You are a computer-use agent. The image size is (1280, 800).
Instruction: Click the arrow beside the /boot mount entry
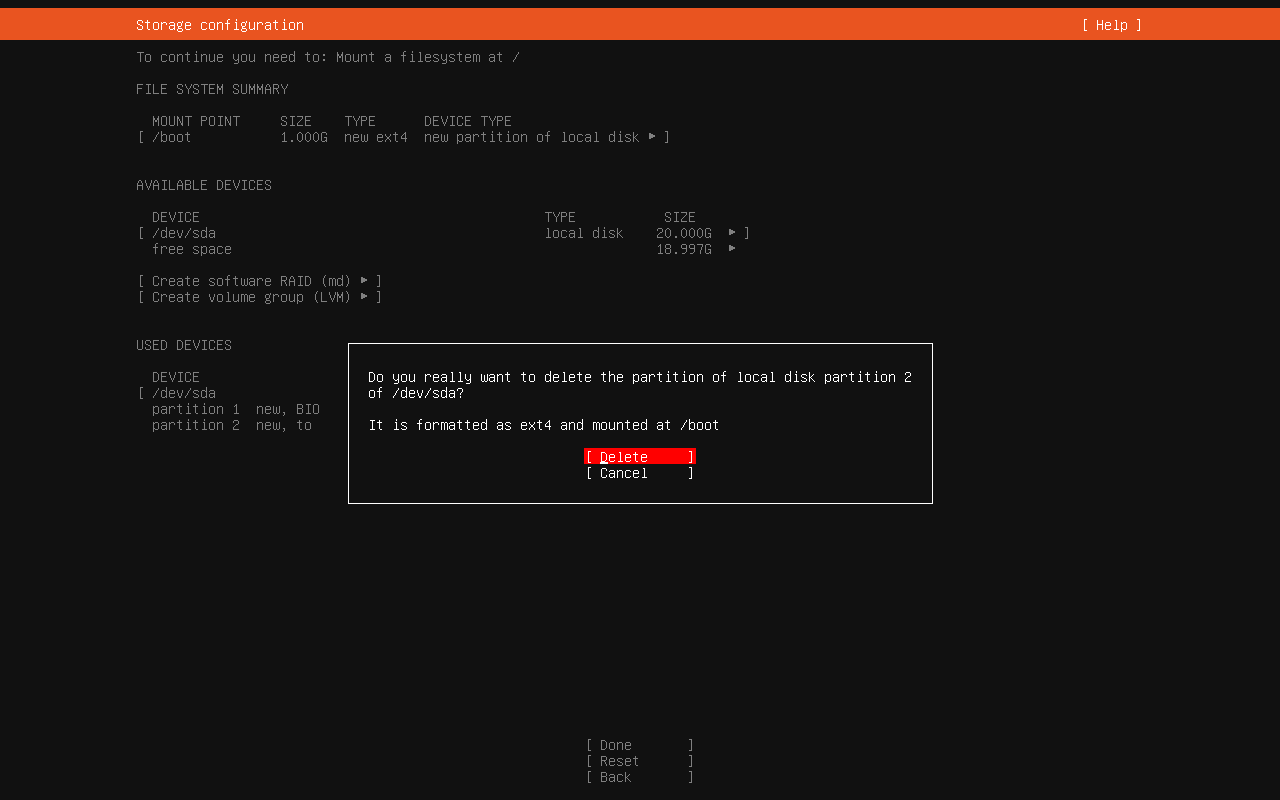(x=652, y=136)
